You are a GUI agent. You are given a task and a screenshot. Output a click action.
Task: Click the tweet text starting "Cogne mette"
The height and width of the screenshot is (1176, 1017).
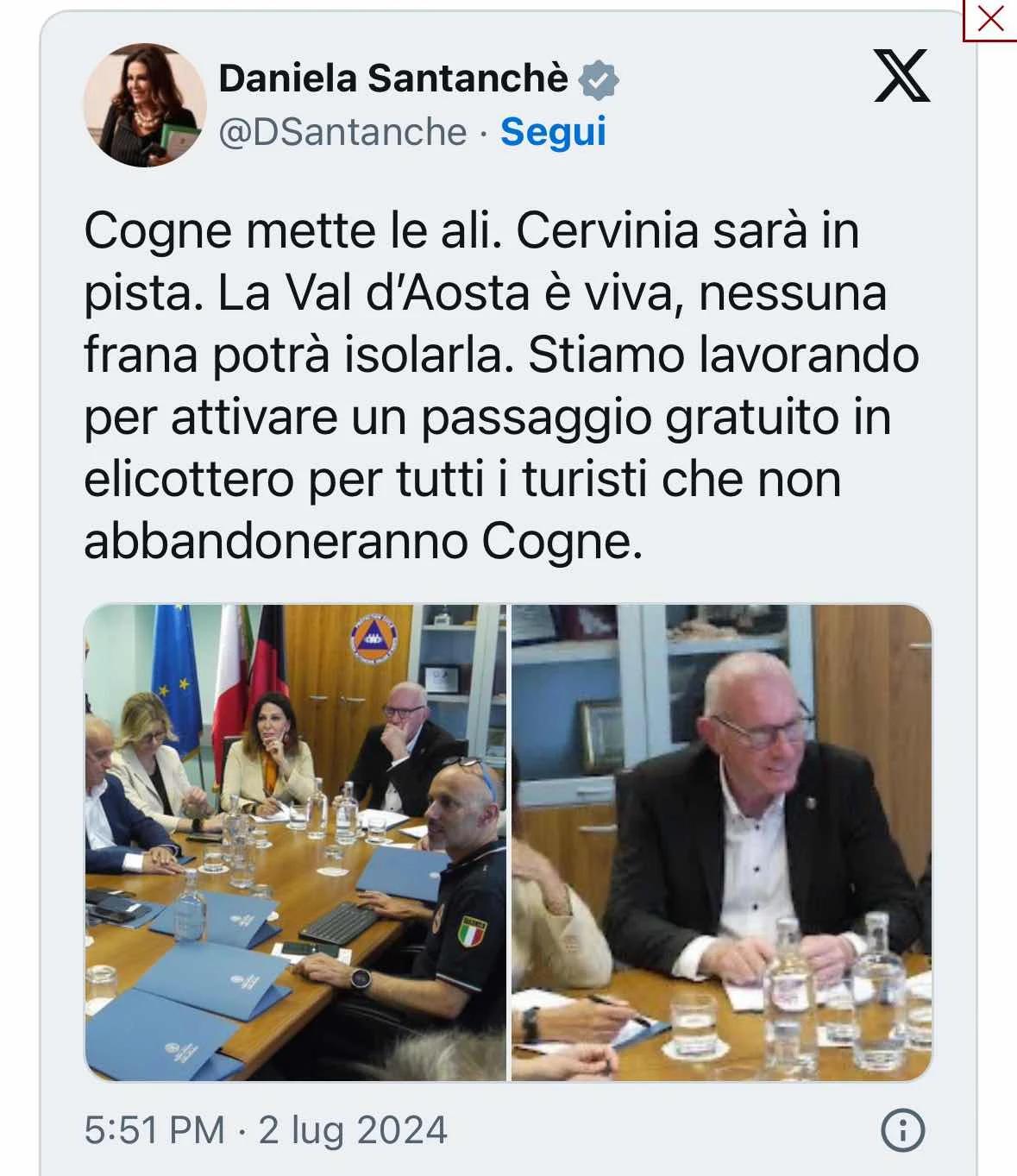click(x=501, y=386)
